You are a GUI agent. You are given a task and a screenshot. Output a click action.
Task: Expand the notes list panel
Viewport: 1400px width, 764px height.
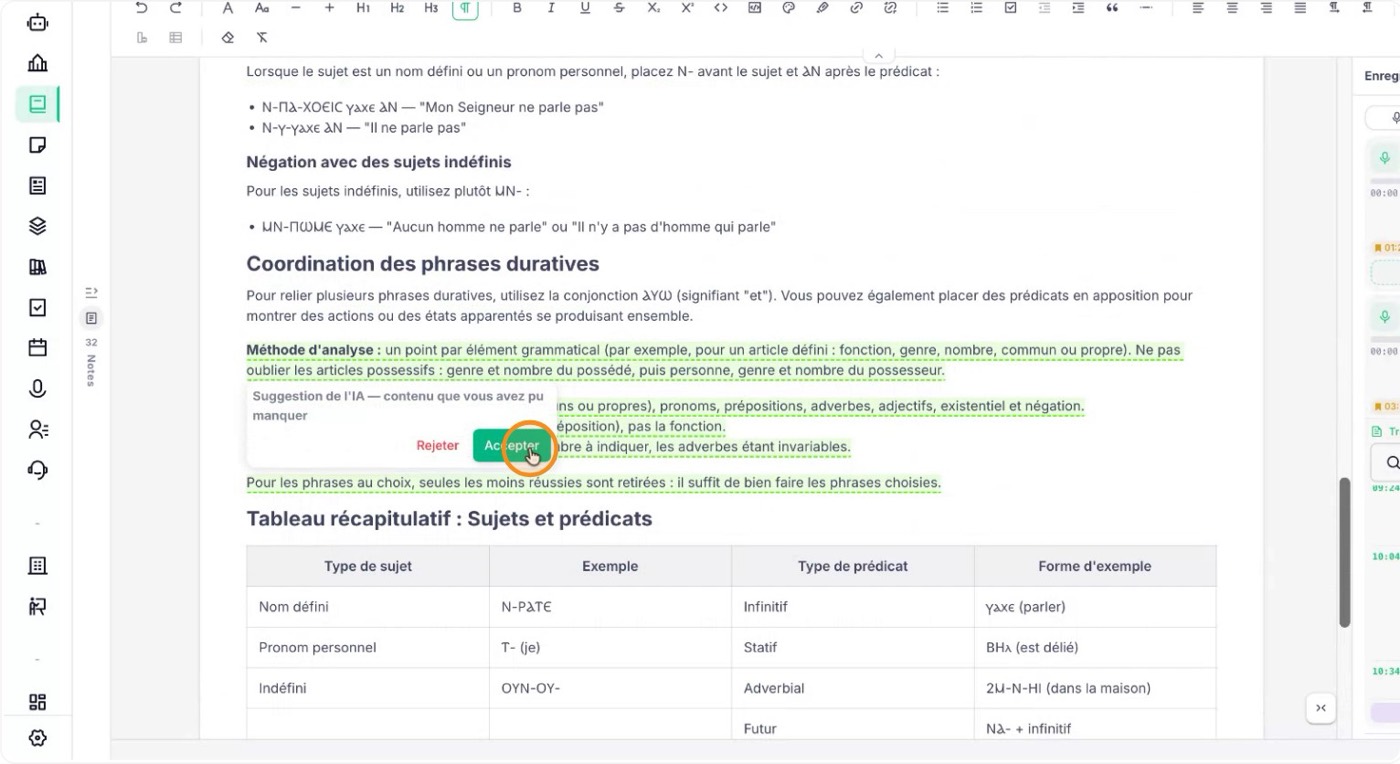[x=91, y=292]
